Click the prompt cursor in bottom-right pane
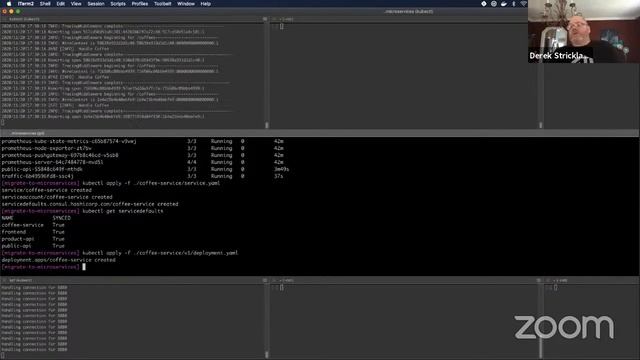Viewport: 640px width, 360px height. [x=556, y=288]
